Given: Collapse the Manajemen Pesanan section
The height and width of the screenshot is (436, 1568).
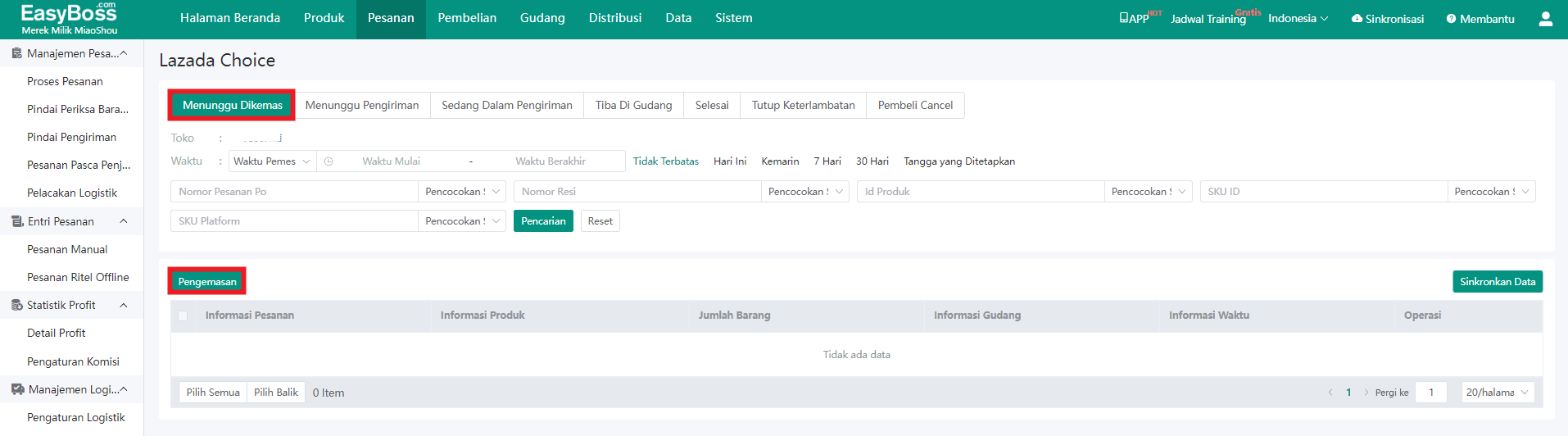Looking at the screenshot, I should tap(124, 53).
